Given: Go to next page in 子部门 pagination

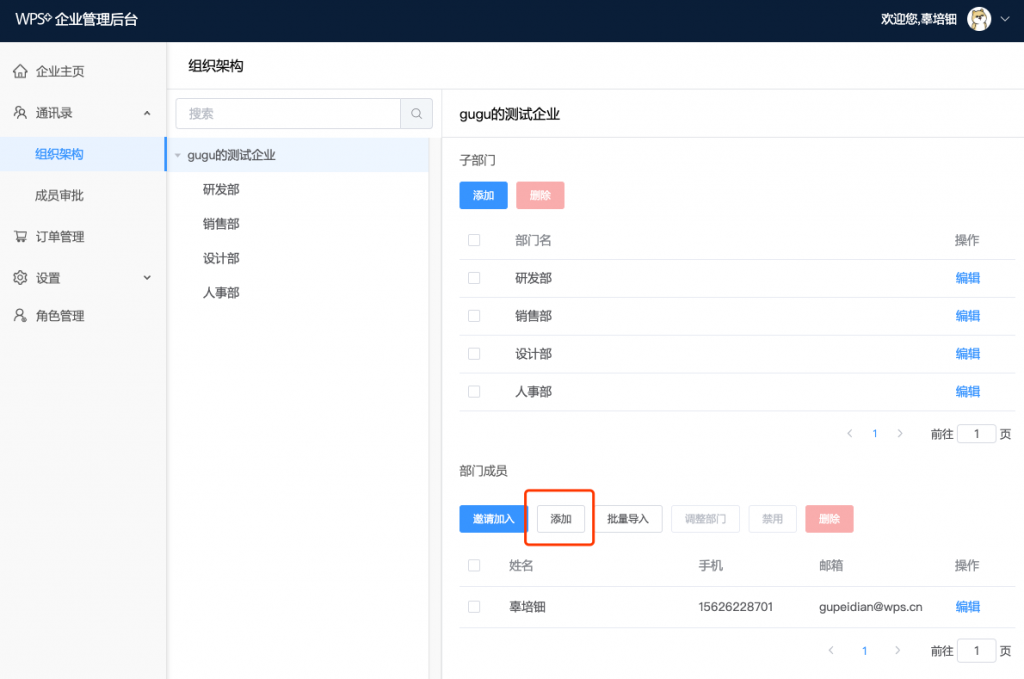Looking at the screenshot, I should tap(900, 434).
